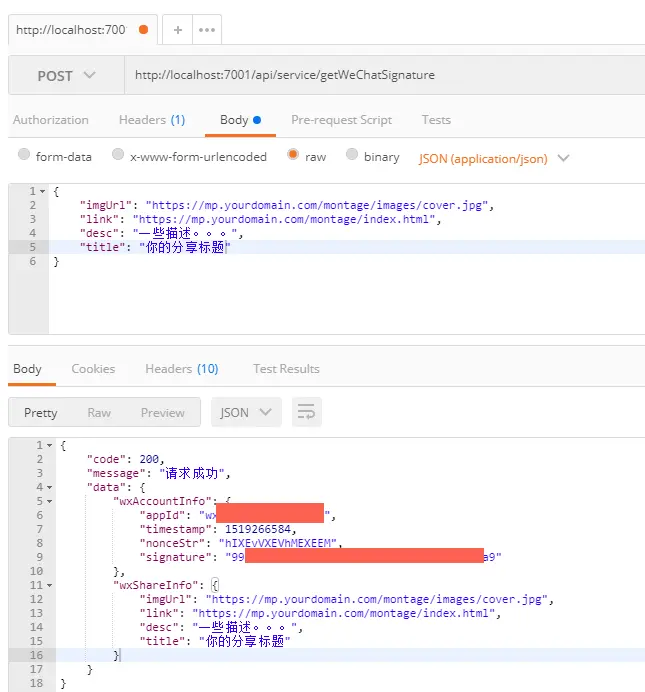Open JSON (application/json) content type dropdown

(x=494, y=158)
